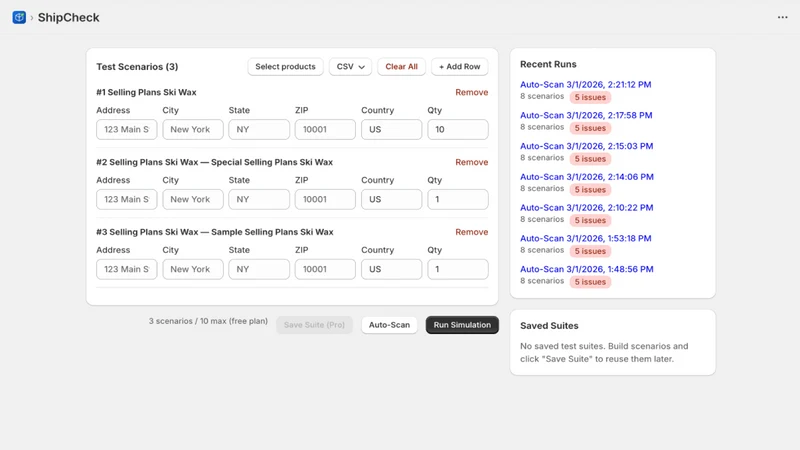Click the Run Simulation button

tap(462, 325)
